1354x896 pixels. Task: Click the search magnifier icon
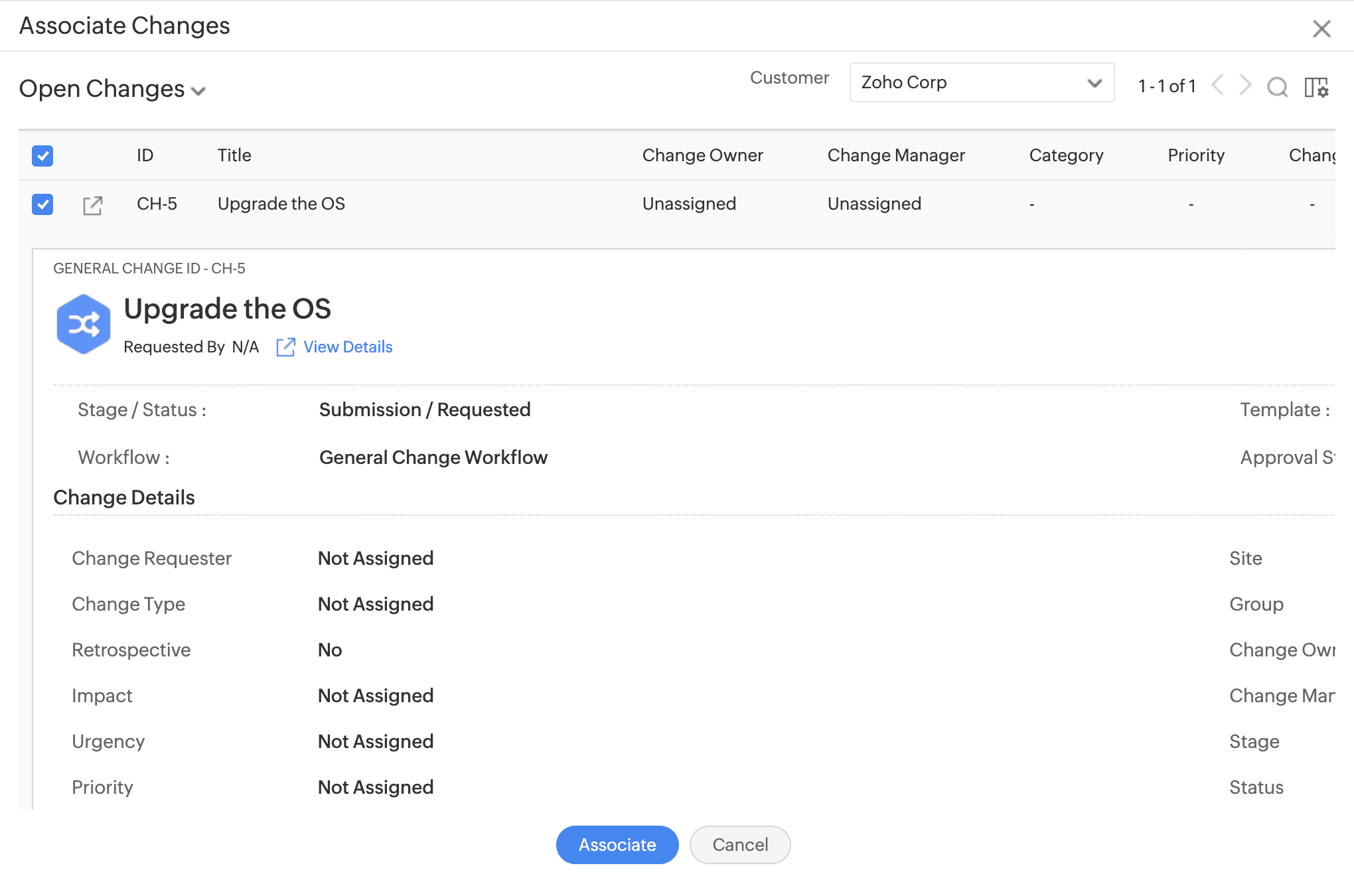[x=1277, y=87]
